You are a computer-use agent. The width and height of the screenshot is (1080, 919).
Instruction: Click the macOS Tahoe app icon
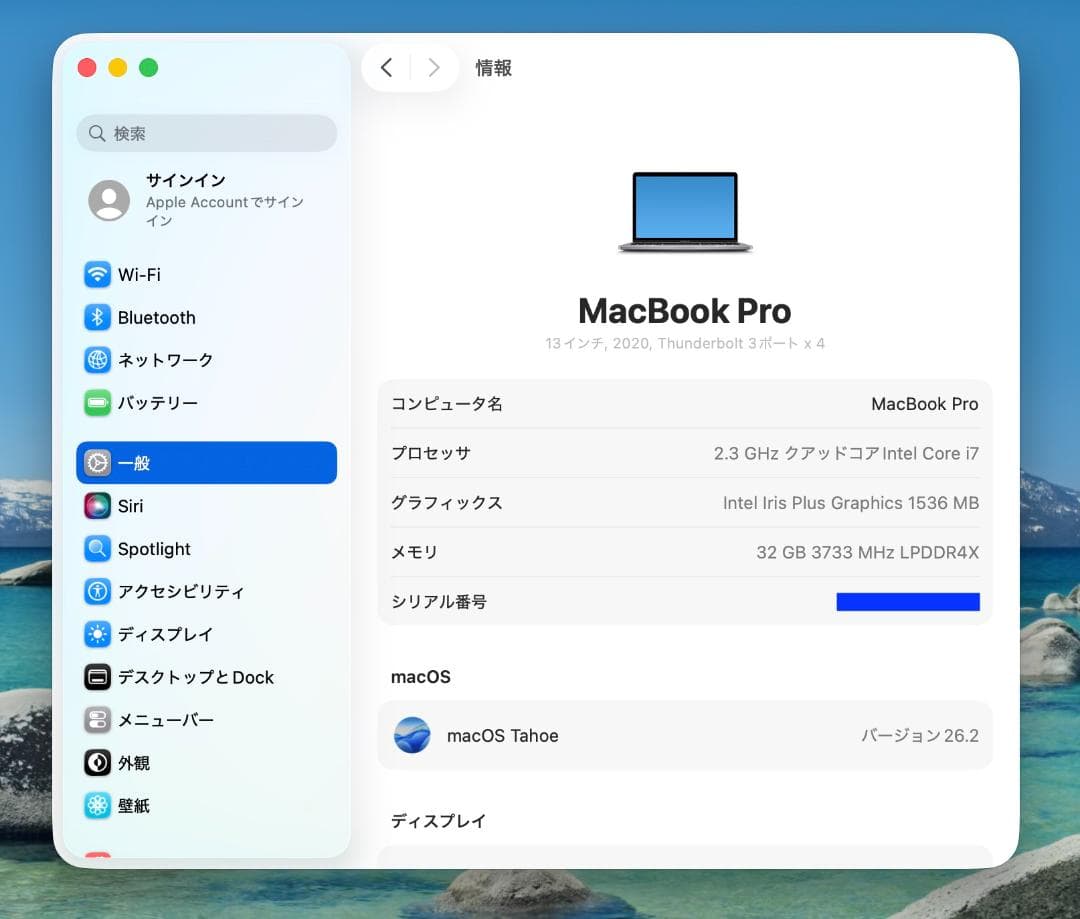(x=412, y=735)
